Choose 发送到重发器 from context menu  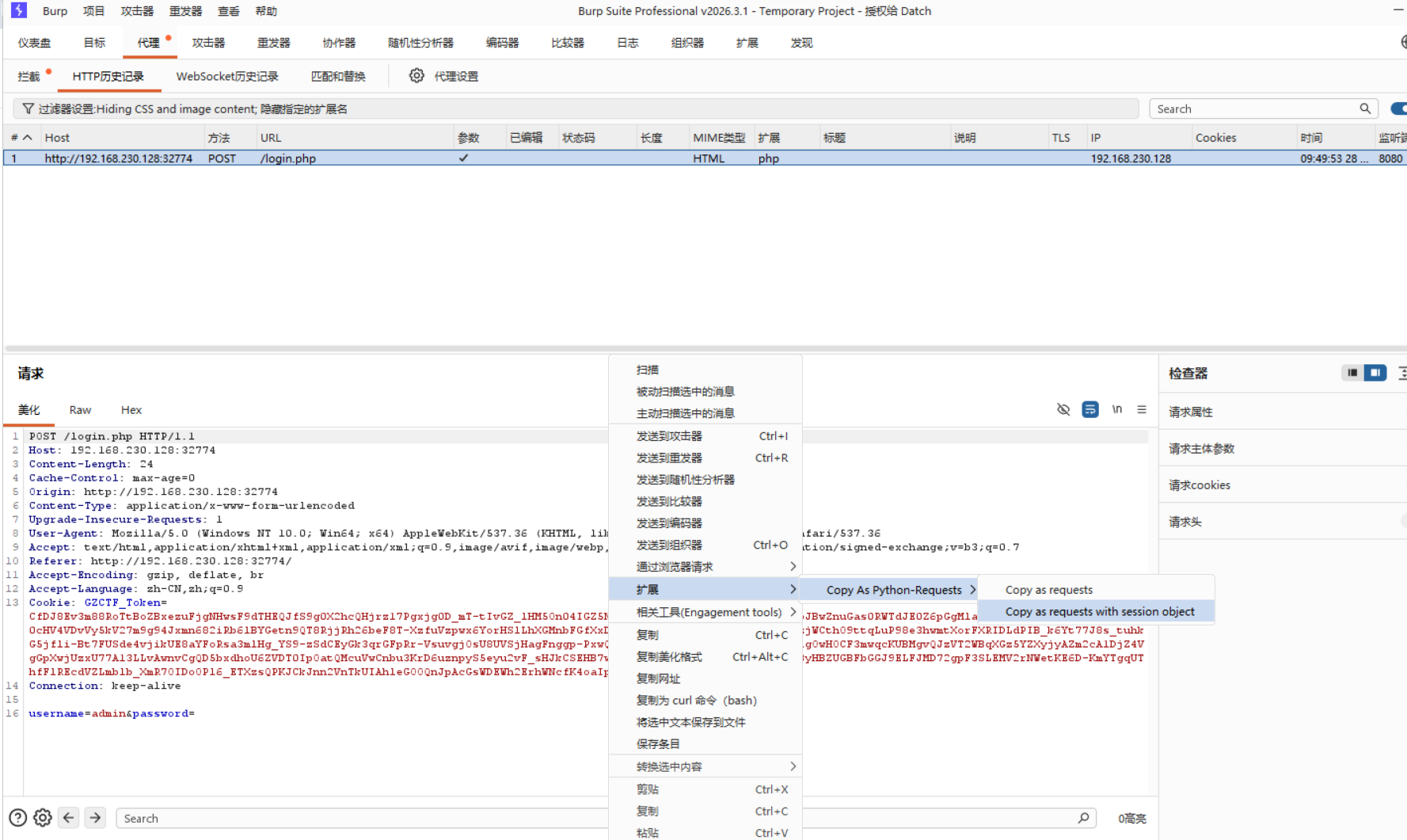[x=705, y=458]
